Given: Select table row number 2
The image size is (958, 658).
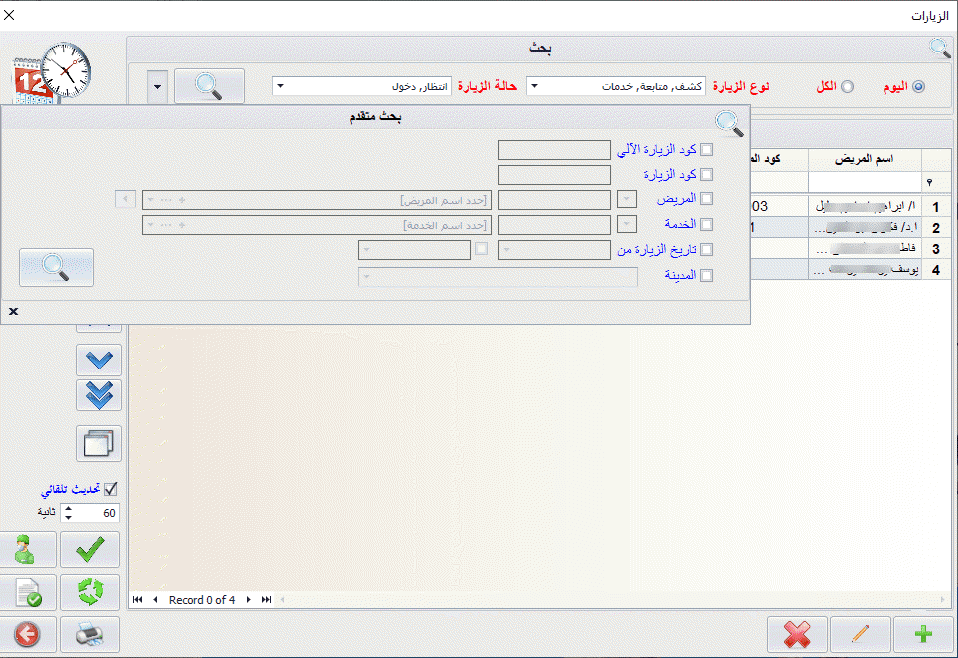Looking at the screenshot, I should 936,228.
